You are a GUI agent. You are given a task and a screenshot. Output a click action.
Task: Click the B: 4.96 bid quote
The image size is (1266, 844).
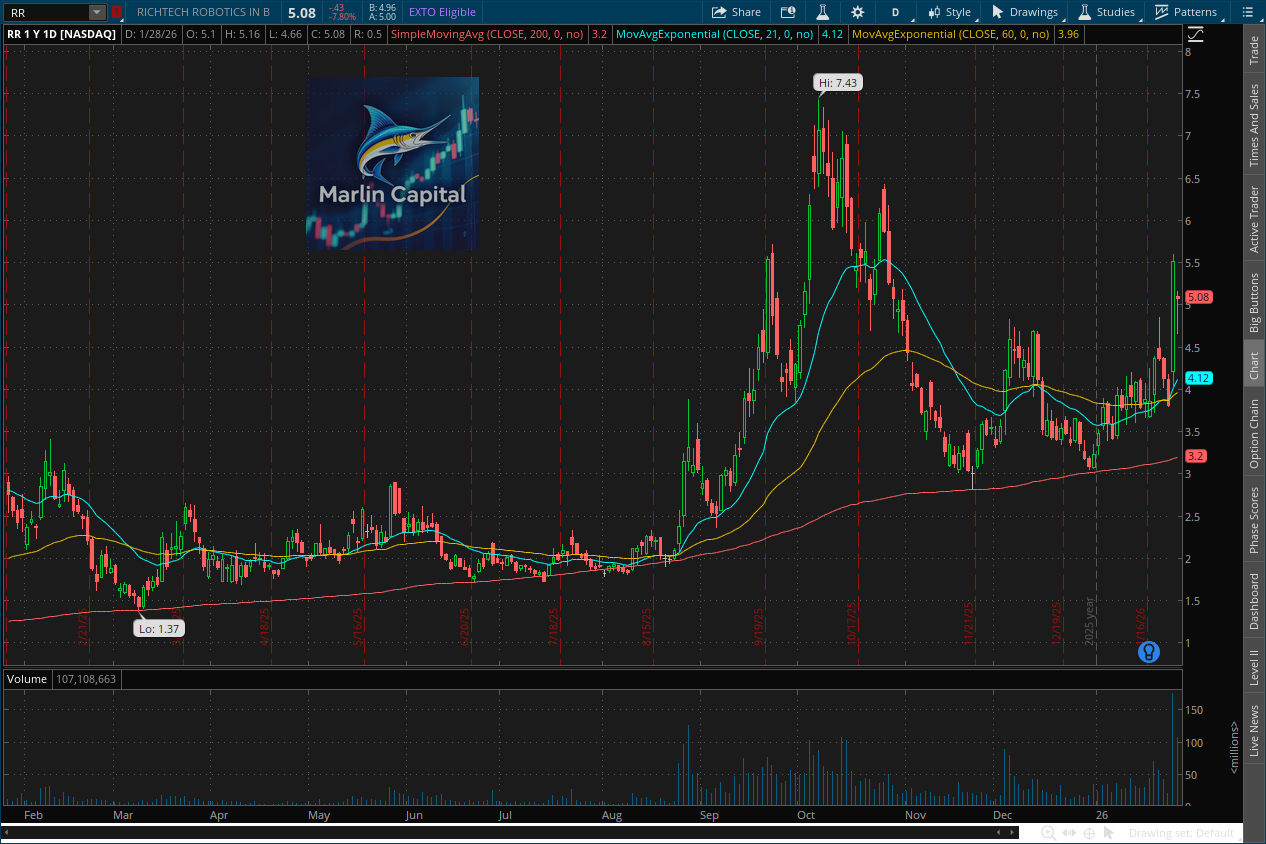click(383, 7)
